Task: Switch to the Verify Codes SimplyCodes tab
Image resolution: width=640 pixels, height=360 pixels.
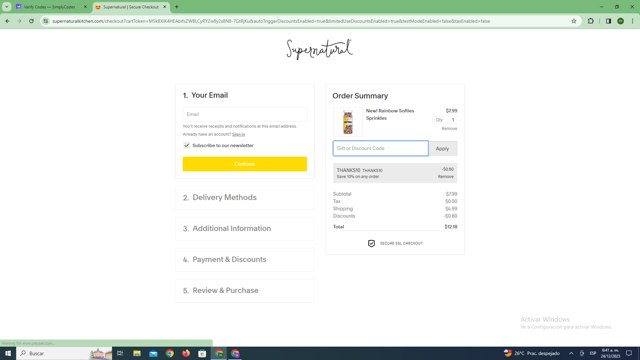Action: coord(49,7)
